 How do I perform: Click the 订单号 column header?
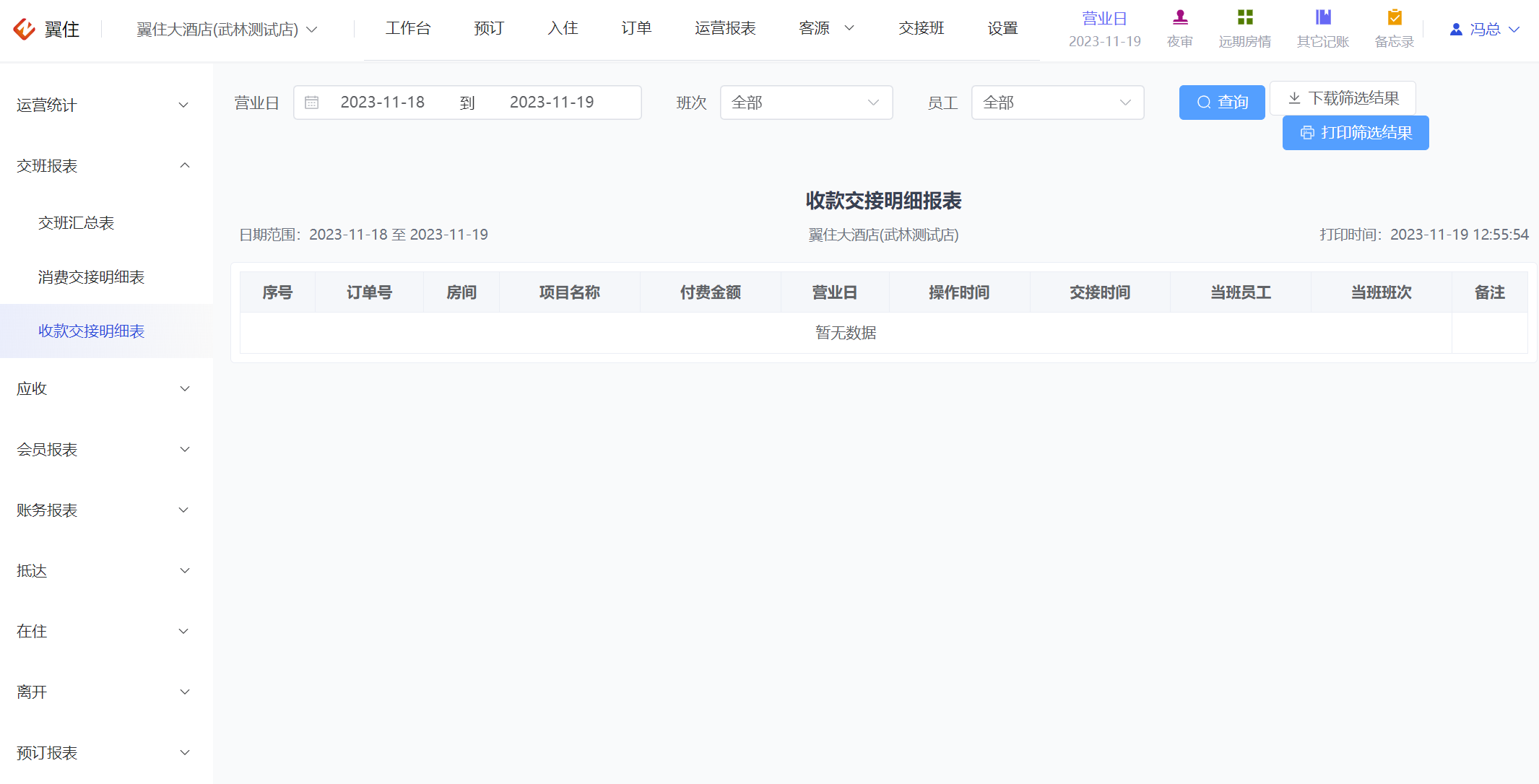click(369, 292)
